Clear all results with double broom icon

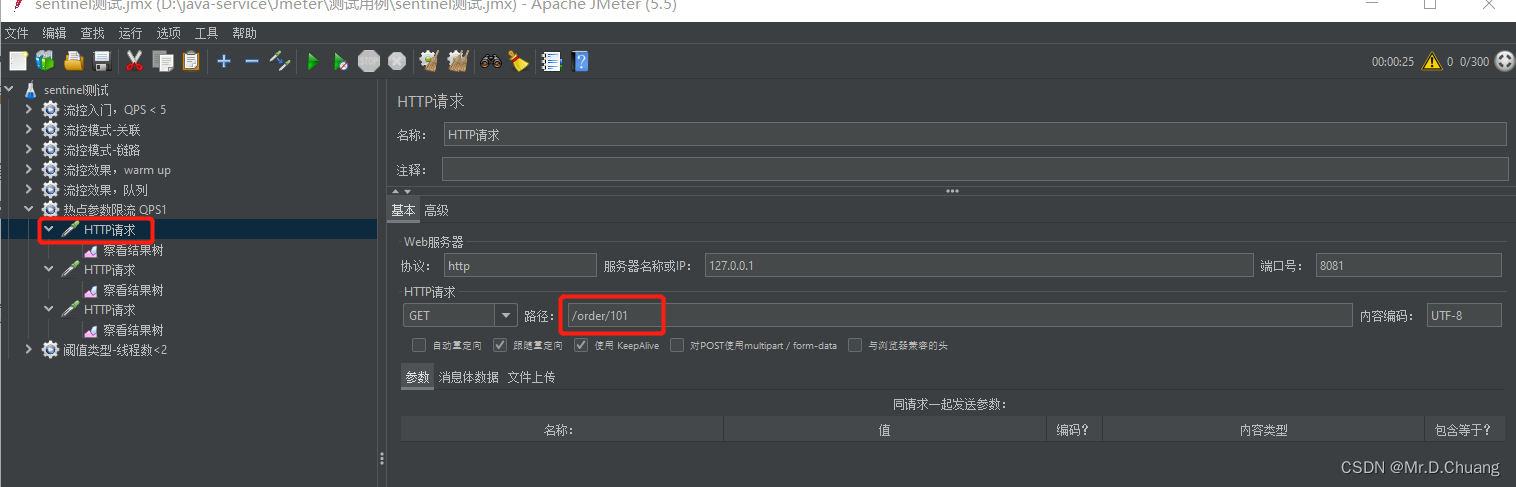click(457, 61)
